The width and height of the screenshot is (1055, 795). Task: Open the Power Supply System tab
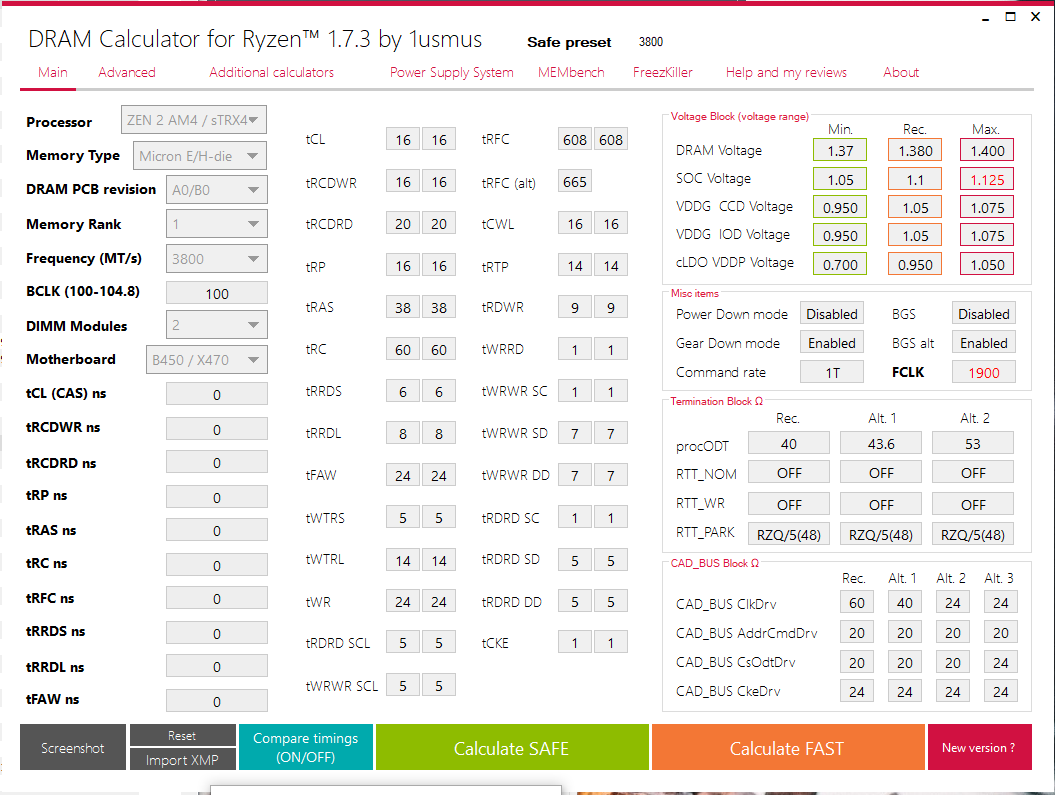click(451, 72)
